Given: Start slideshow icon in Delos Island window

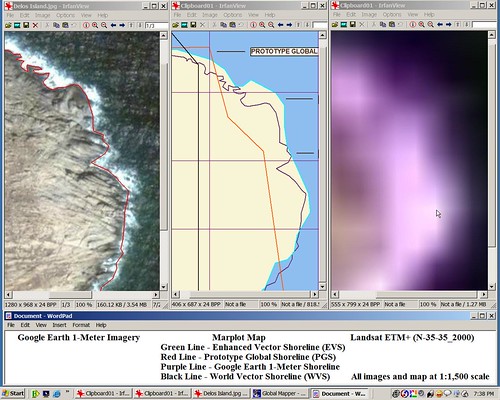Looking at the screenshot, I should (17, 25).
